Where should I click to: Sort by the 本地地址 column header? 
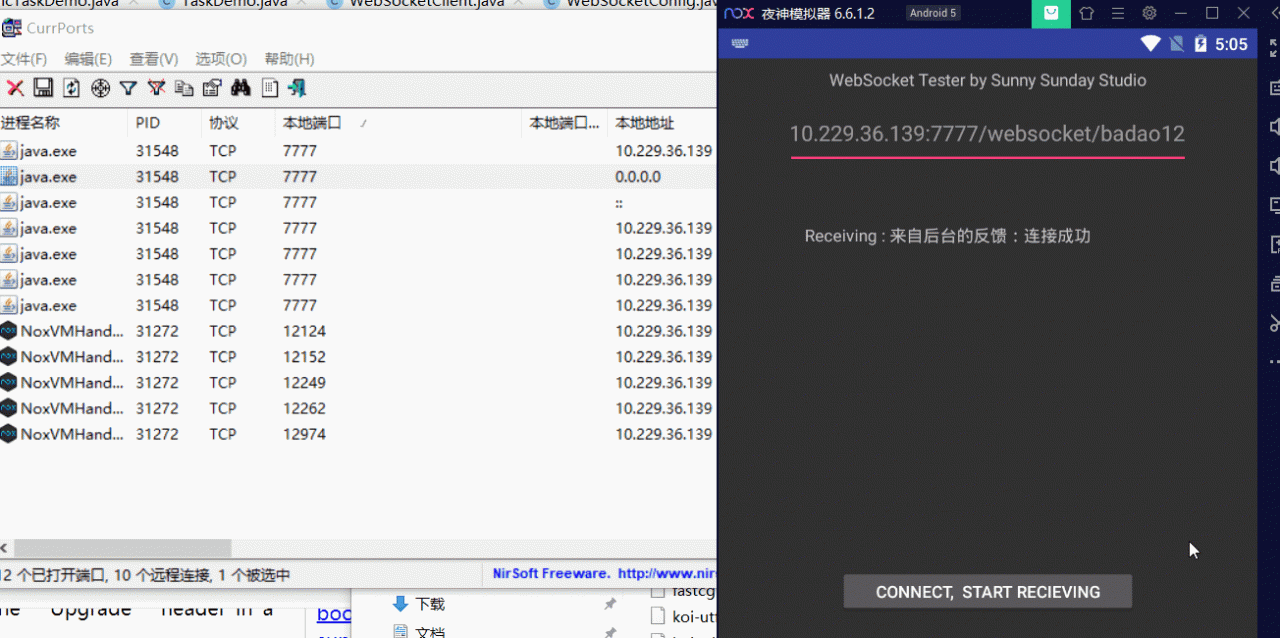pyautogui.click(x=662, y=123)
